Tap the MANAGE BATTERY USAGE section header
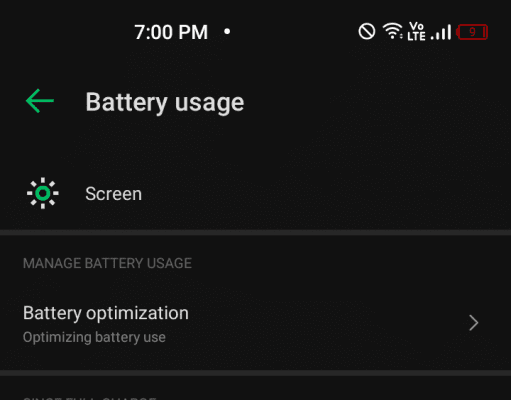Image resolution: width=511 pixels, height=400 pixels. pos(107,263)
